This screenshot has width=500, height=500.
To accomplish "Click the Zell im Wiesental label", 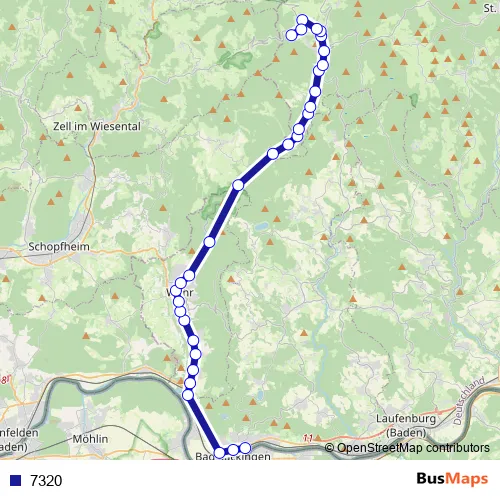I will coord(97,126).
